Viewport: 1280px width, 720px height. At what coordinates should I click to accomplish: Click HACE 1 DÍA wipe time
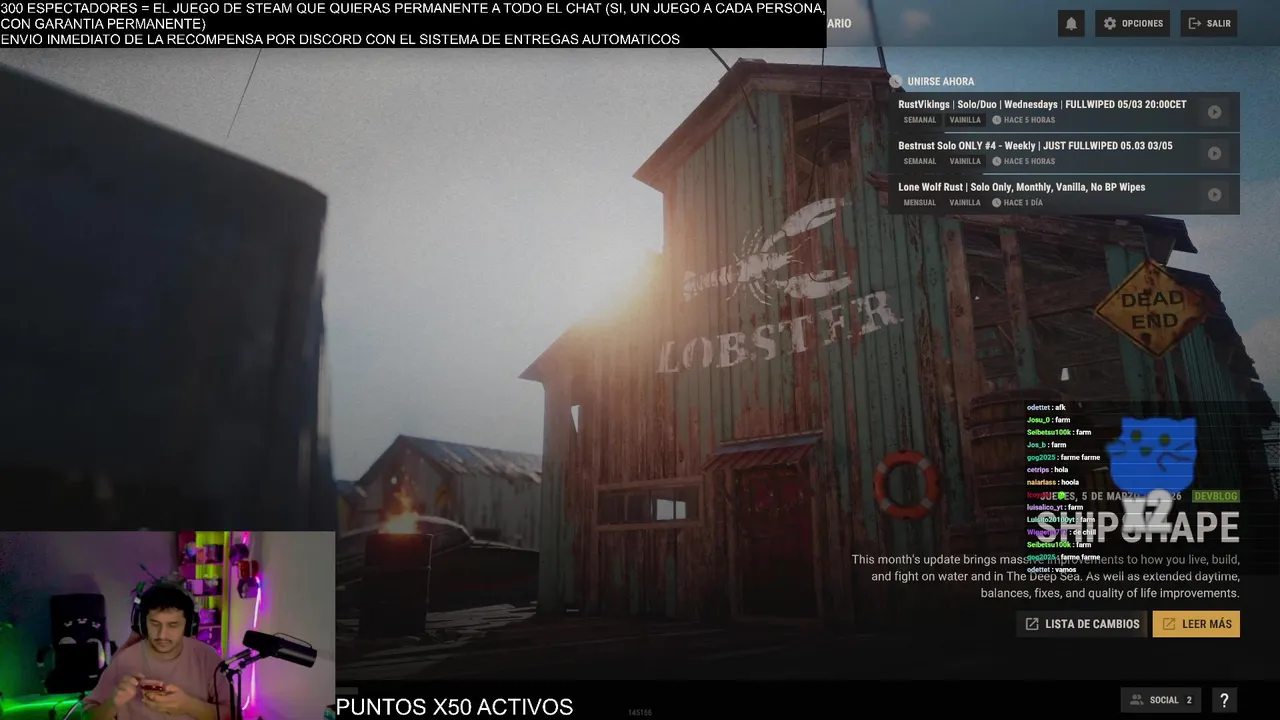coord(1017,202)
